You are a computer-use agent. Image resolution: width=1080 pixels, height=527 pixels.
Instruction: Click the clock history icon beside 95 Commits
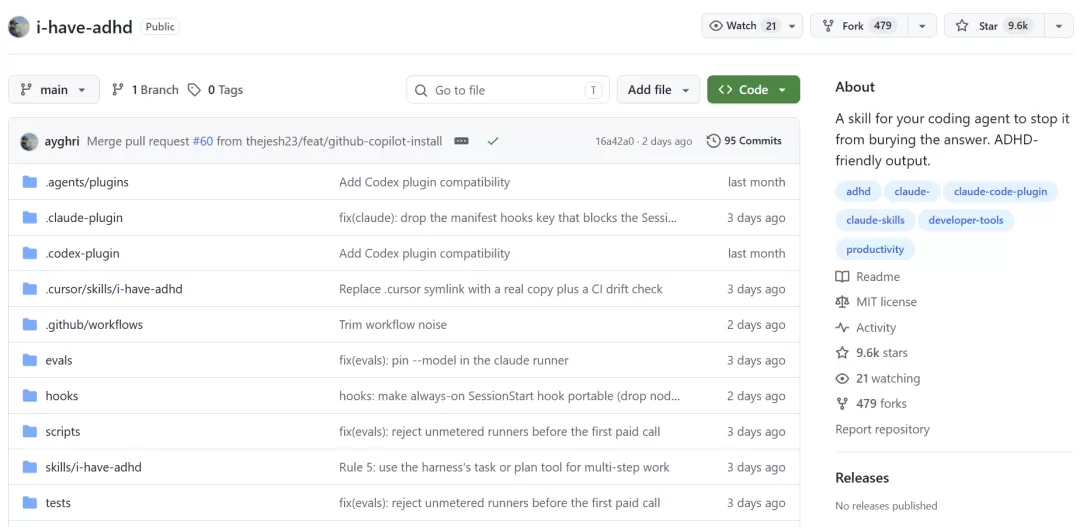(x=714, y=141)
